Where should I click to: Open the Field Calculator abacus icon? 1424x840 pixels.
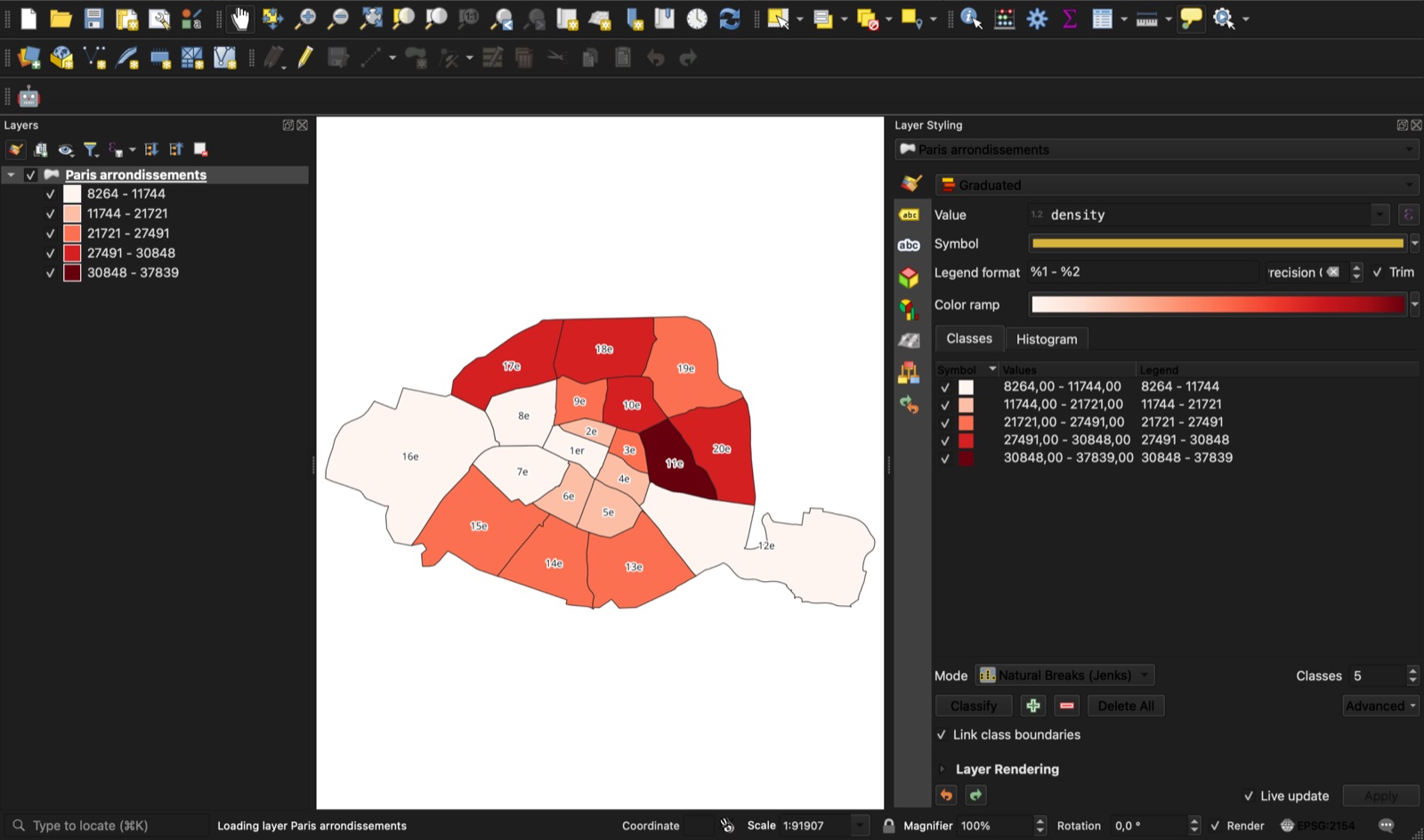coord(1004,19)
